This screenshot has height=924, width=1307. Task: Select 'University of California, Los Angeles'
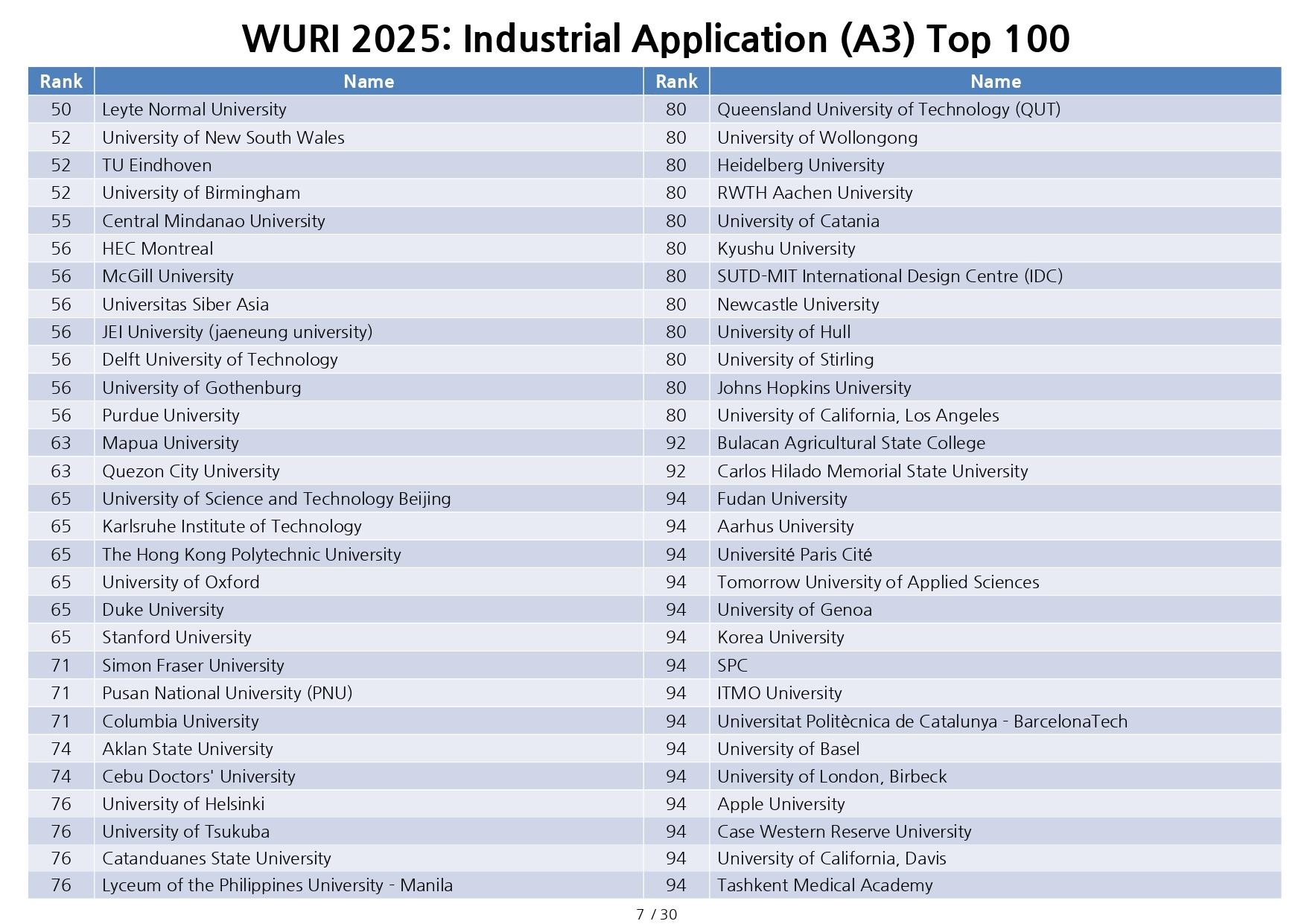(x=858, y=415)
